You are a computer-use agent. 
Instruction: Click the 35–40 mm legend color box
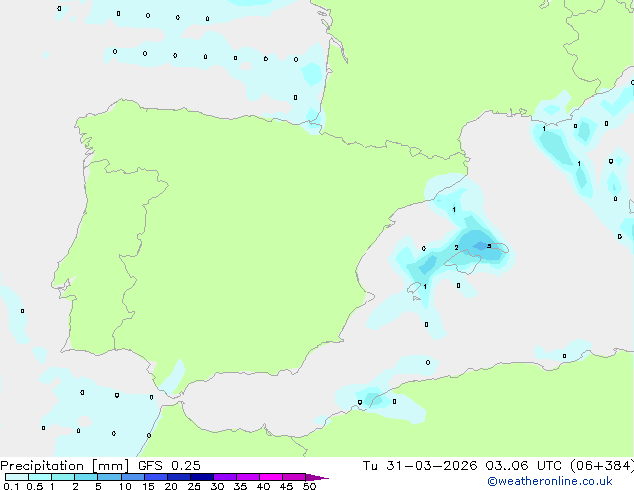click(x=247, y=477)
